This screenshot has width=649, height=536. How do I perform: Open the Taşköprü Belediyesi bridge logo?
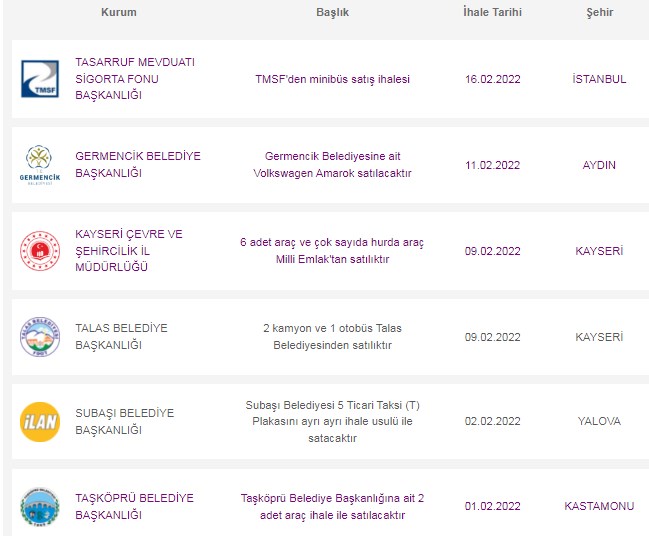pyautogui.click(x=40, y=507)
